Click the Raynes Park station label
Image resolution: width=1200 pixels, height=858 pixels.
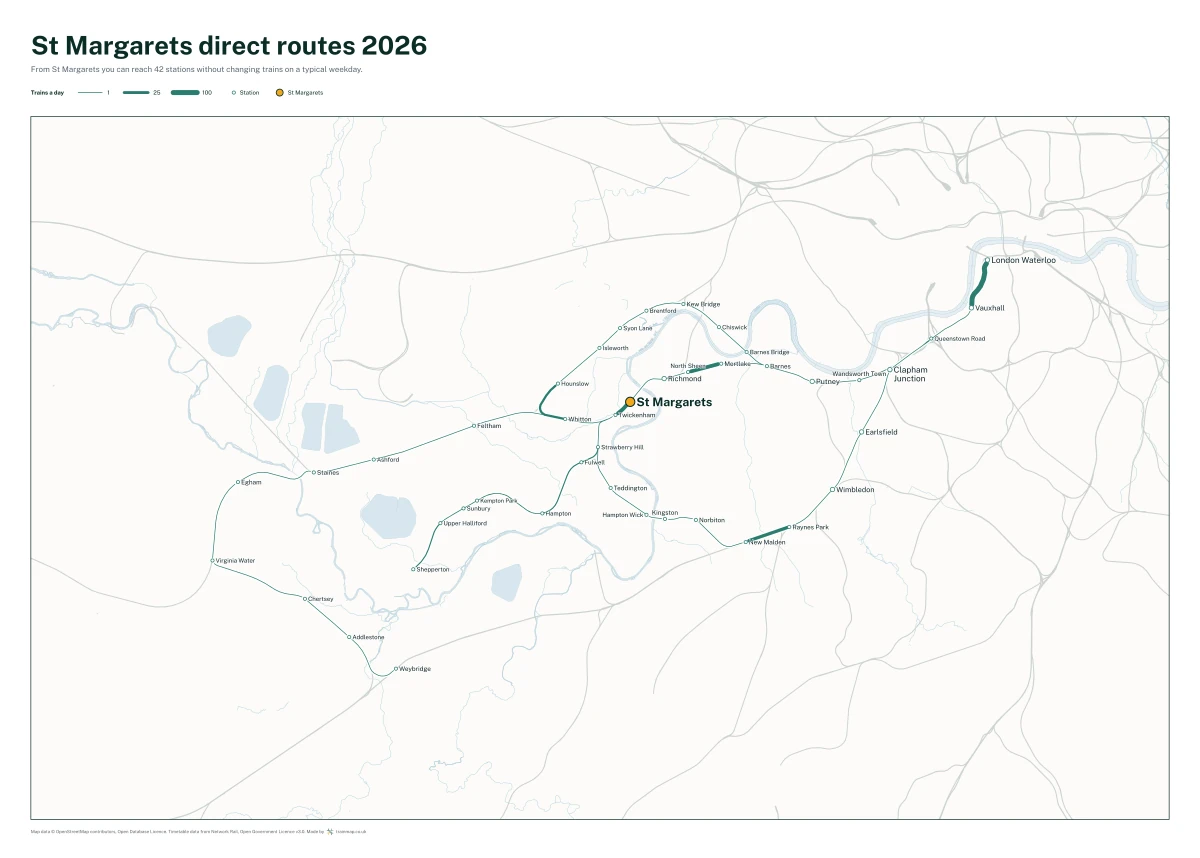tap(810, 527)
